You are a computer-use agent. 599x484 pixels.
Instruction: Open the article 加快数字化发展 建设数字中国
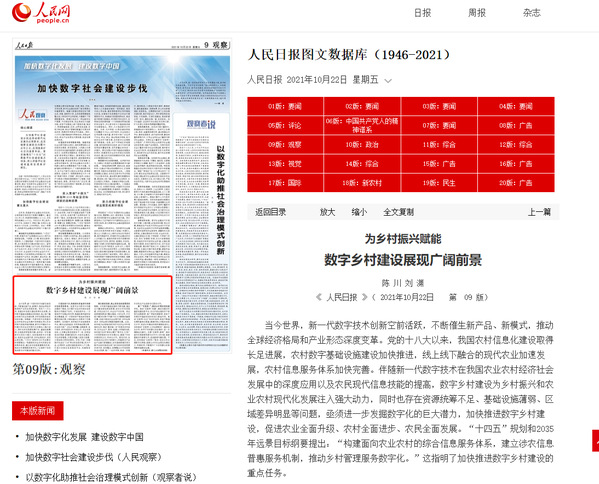[x=84, y=437]
